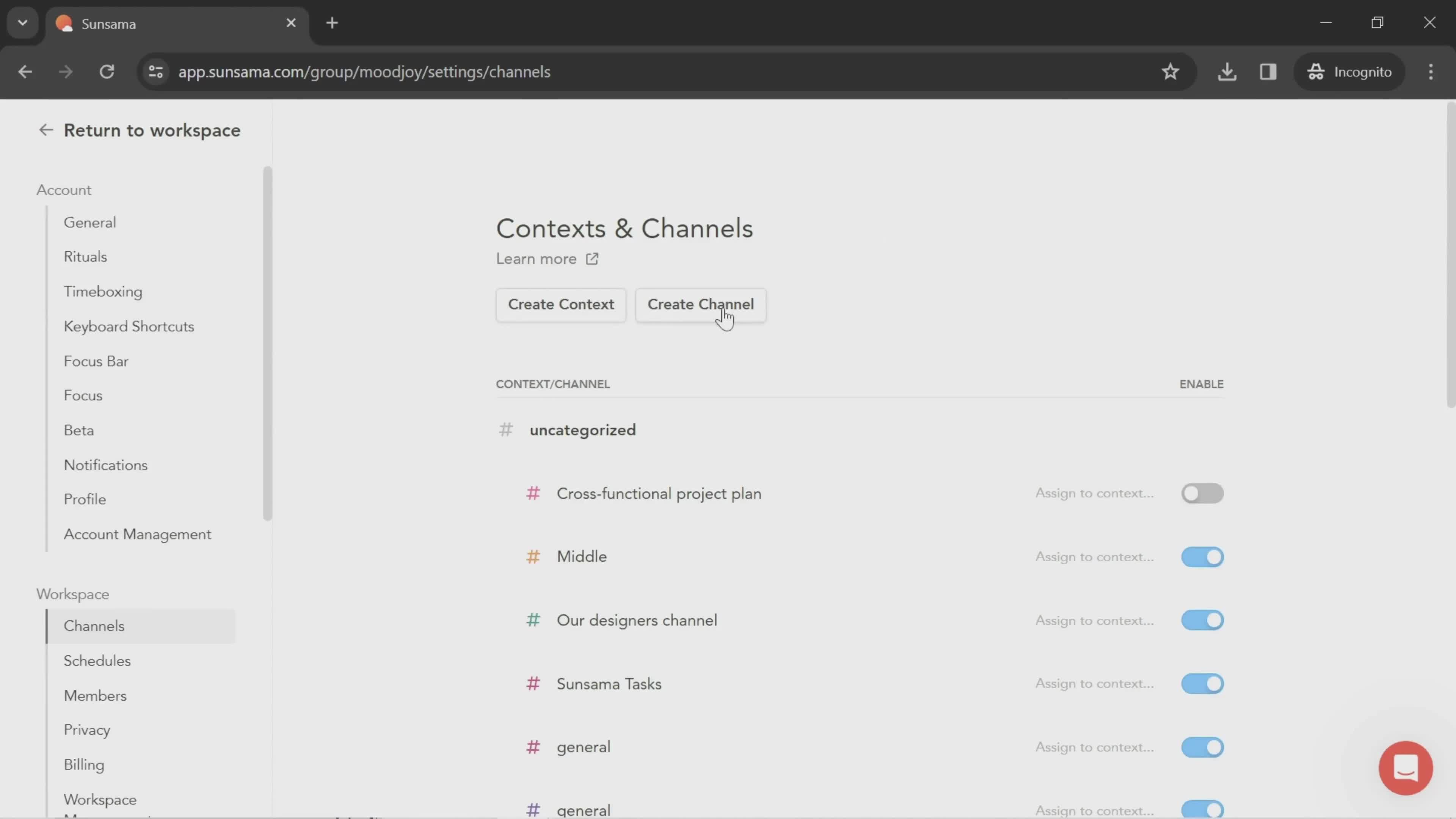This screenshot has width=1456, height=819.
Task: Click Our designers channel green hash icon
Action: (x=533, y=620)
